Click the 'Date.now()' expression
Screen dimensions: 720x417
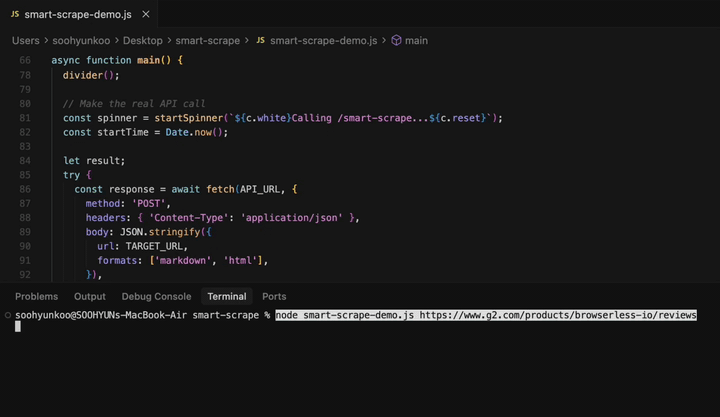point(194,132)
